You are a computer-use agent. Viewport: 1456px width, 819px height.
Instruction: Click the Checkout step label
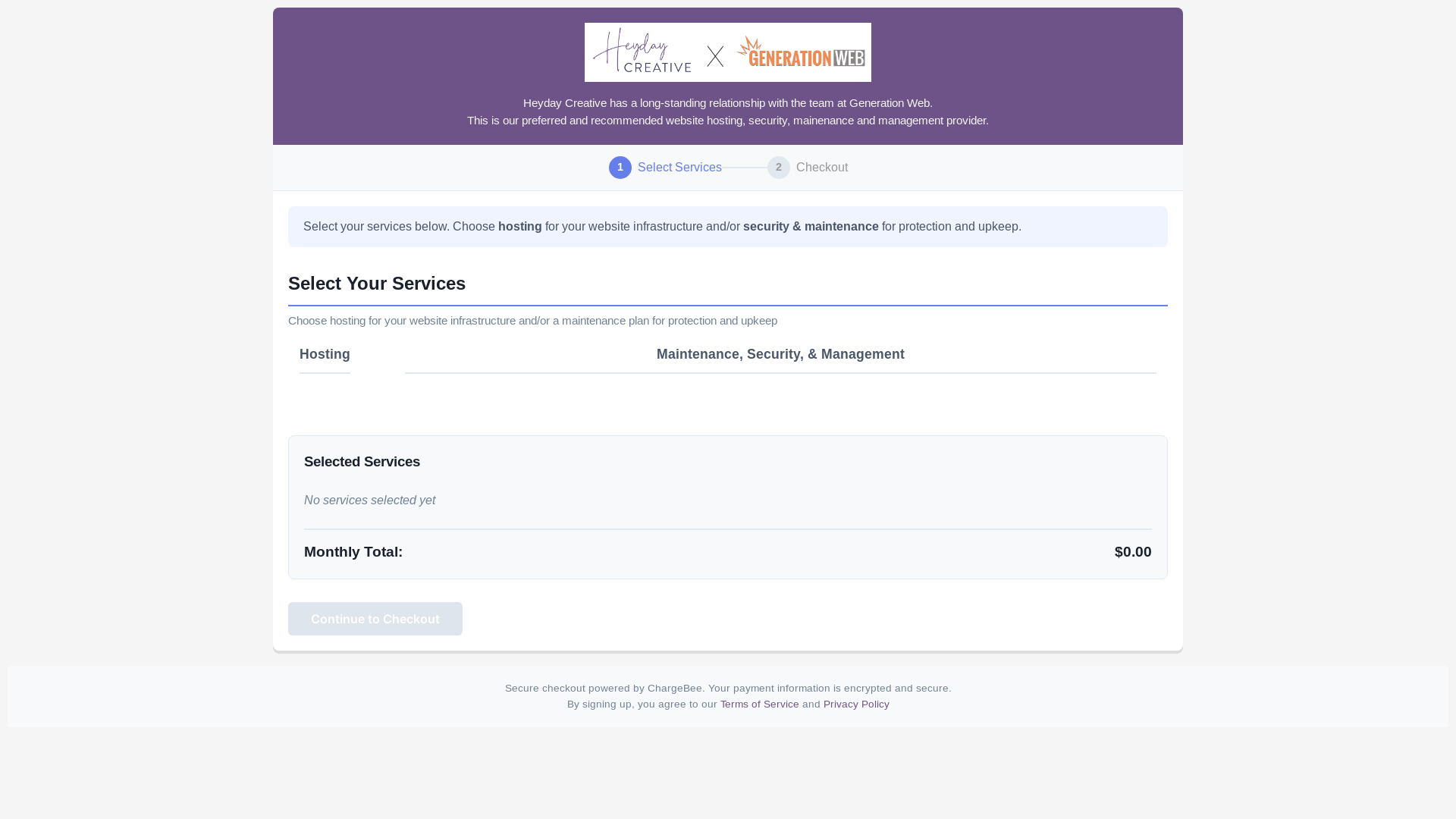pyautogui.click(x=822, y=168)
